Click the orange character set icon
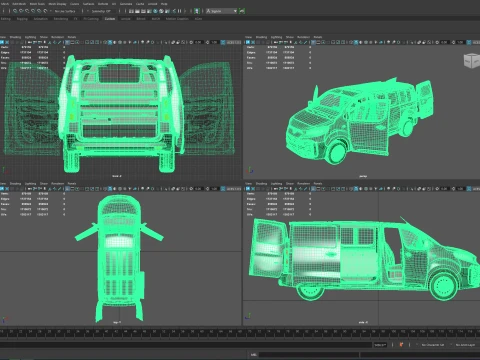 pyautogui.click(x=401, y=344)
